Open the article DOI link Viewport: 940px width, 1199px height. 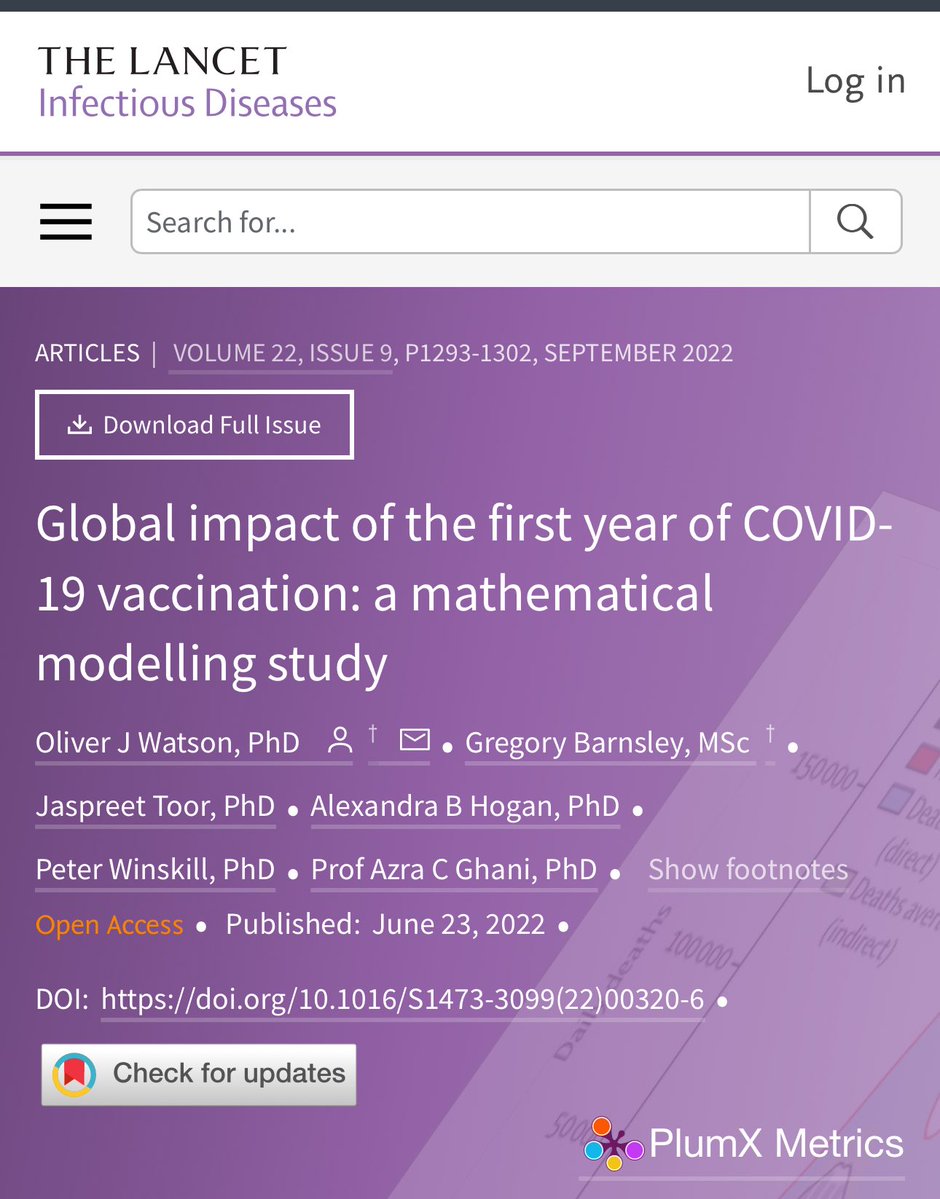(x=402, y=1000)
